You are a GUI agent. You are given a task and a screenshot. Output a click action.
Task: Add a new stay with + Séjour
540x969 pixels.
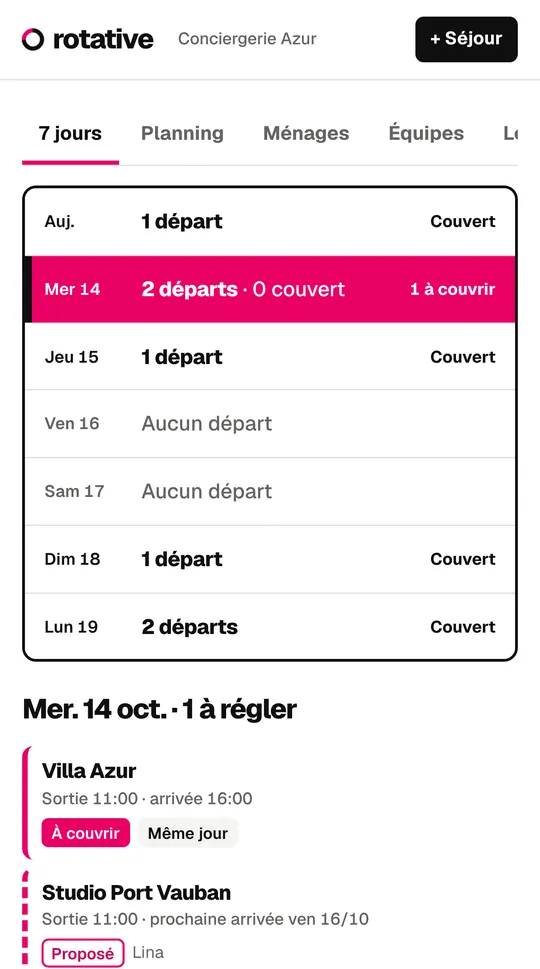(466, 39)
